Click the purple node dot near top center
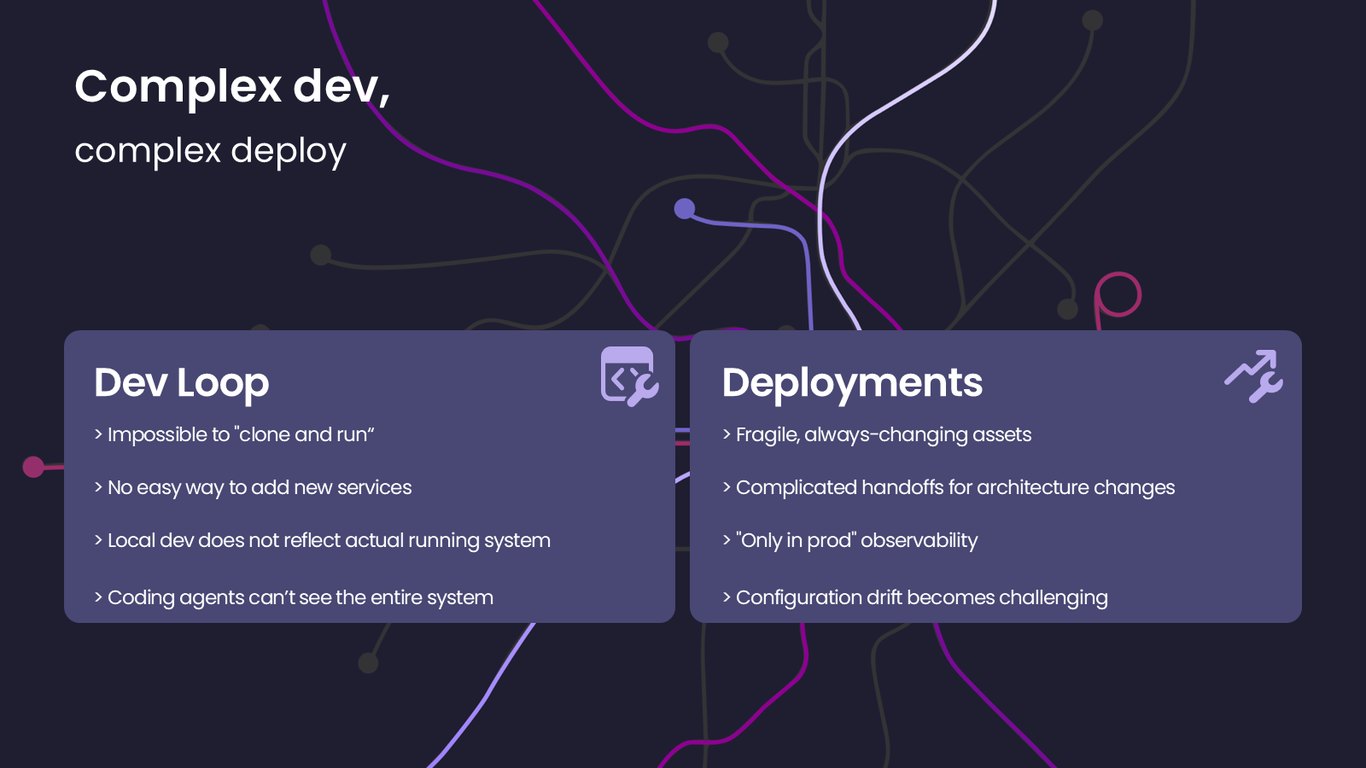The height and width of the screenshot is (768, 1366). [x=684, y=208]
